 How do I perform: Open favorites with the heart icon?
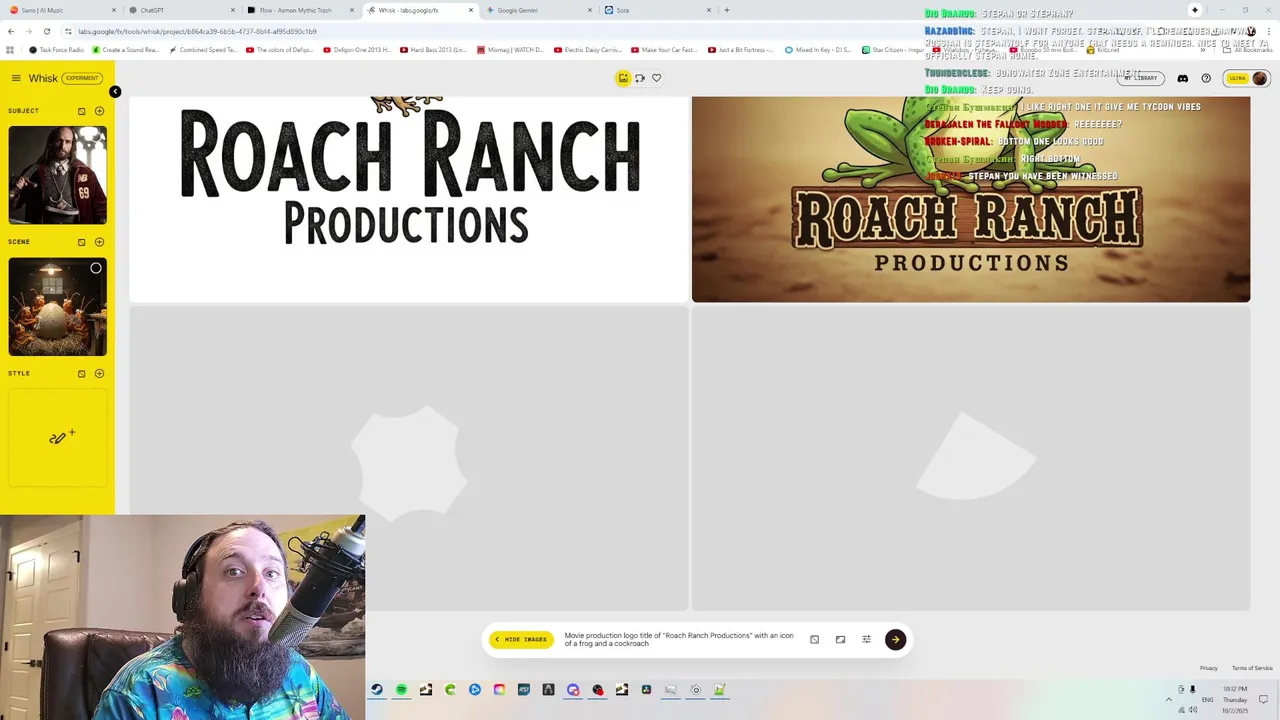coord(657,78)
